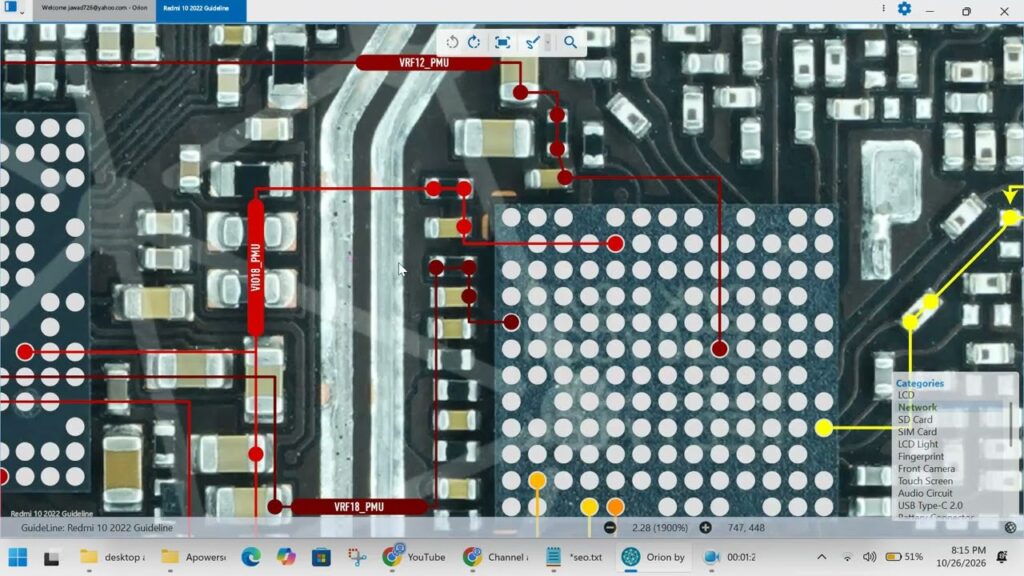Zoom in with the plus button
The height and width of the screenshot is (576, 1024).
(705, 528)
